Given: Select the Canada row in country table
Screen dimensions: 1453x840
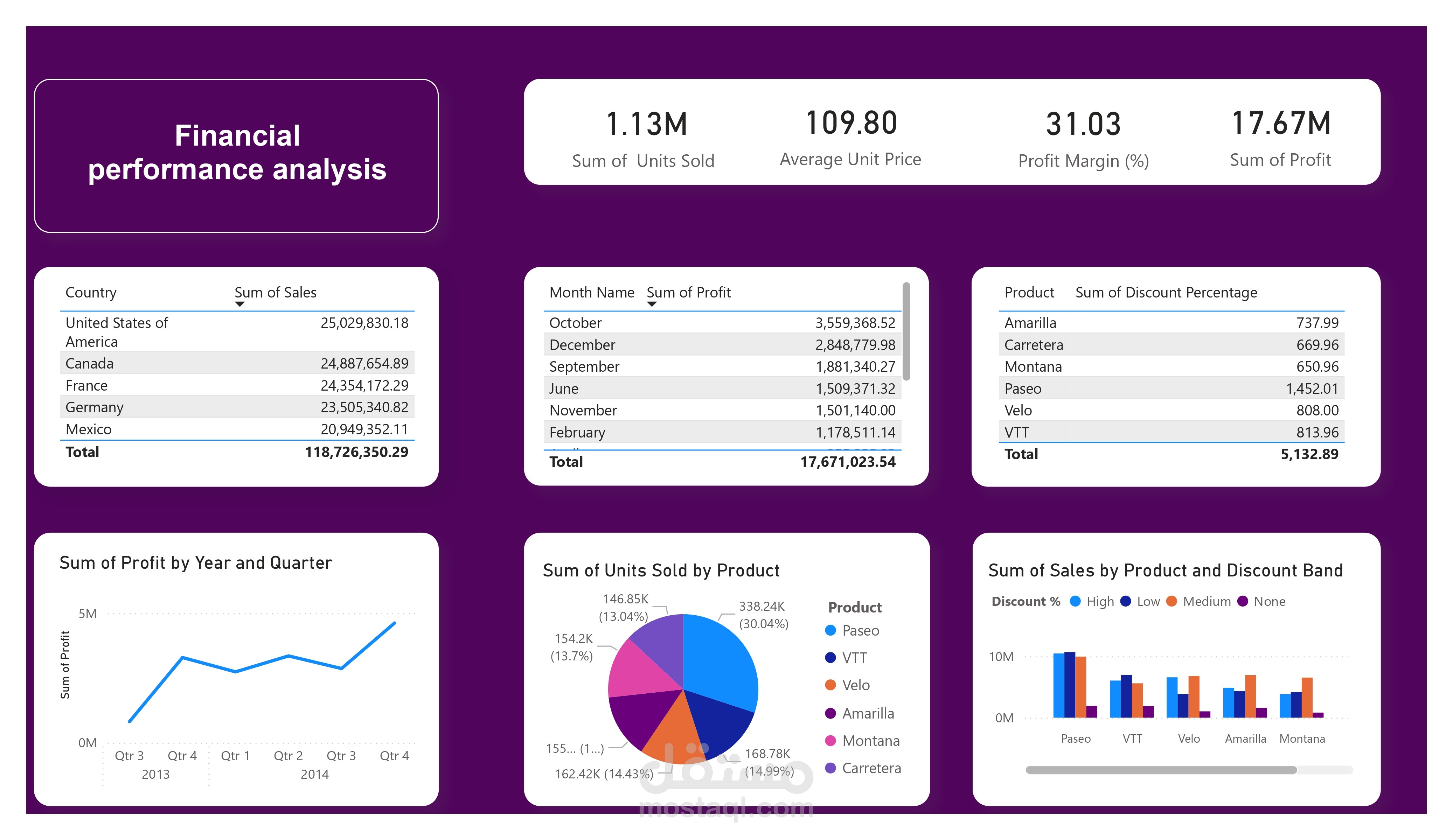Looking at the screenshot, I should tap(237, 363).
